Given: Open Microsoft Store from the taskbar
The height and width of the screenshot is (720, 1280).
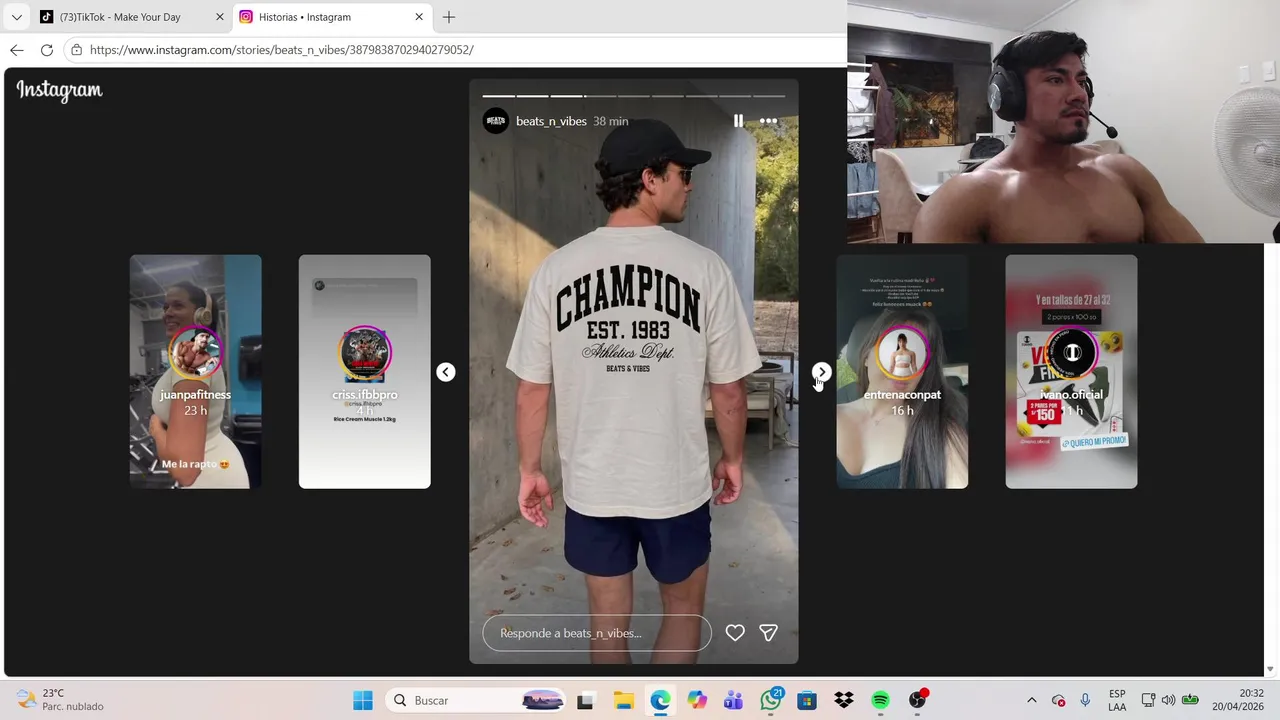Looking at the screenshot, I should (x=807, y=700).
